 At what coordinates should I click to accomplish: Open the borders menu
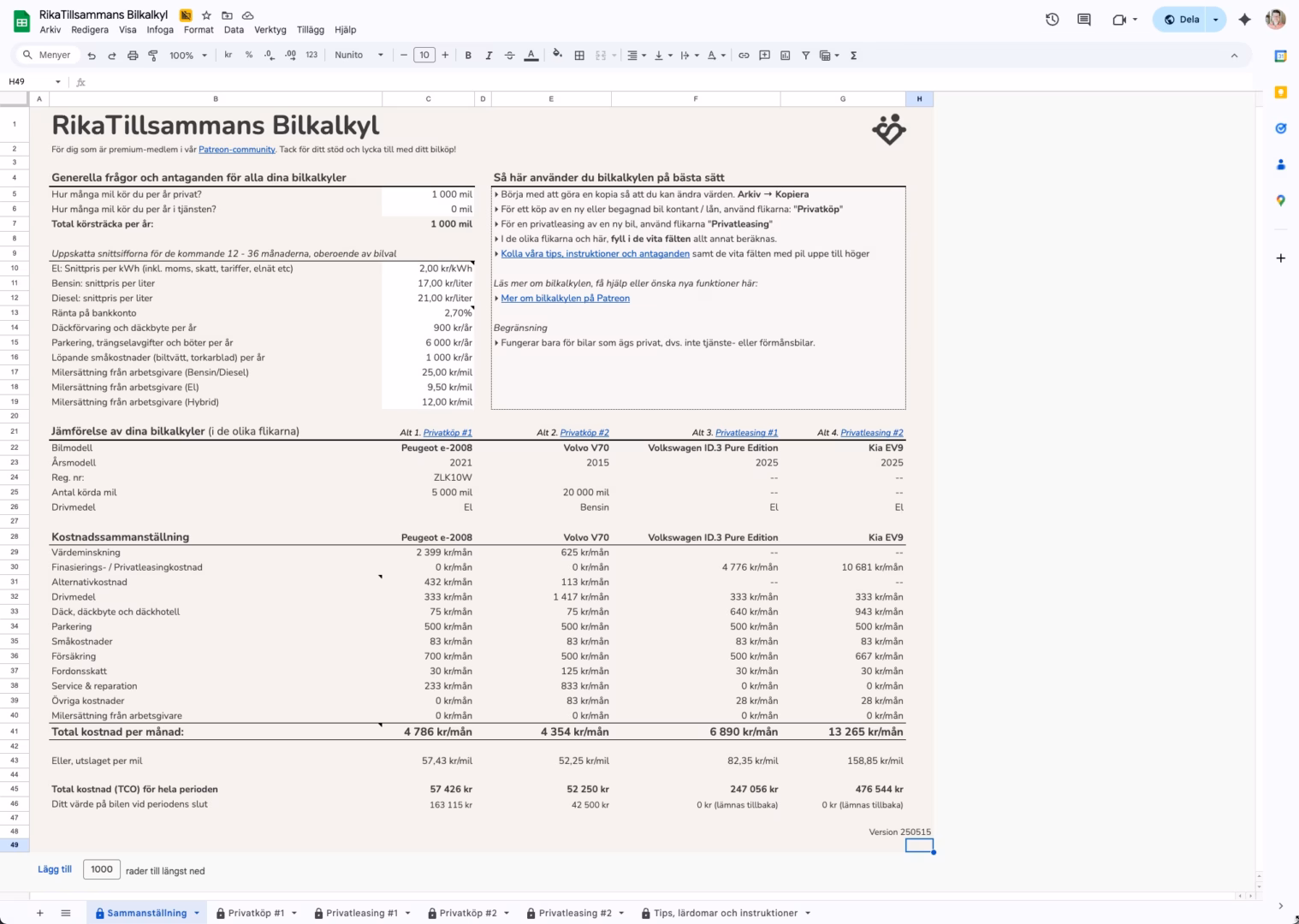click(579, 55)
